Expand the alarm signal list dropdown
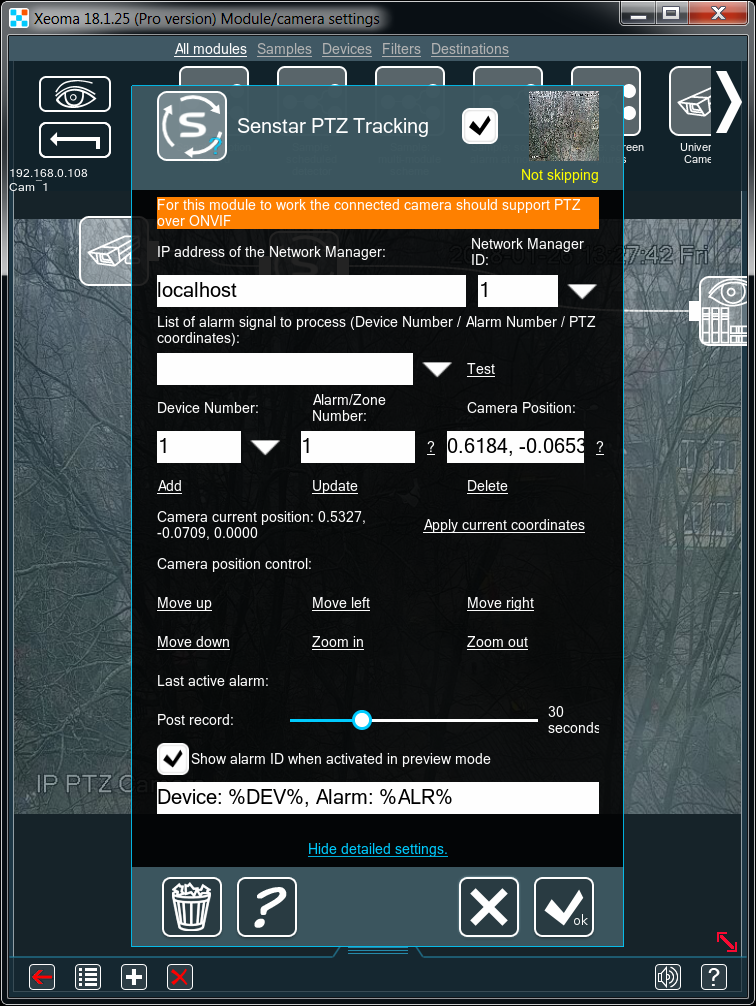This screenshot has width=756, height=1006. coord(437,369)
